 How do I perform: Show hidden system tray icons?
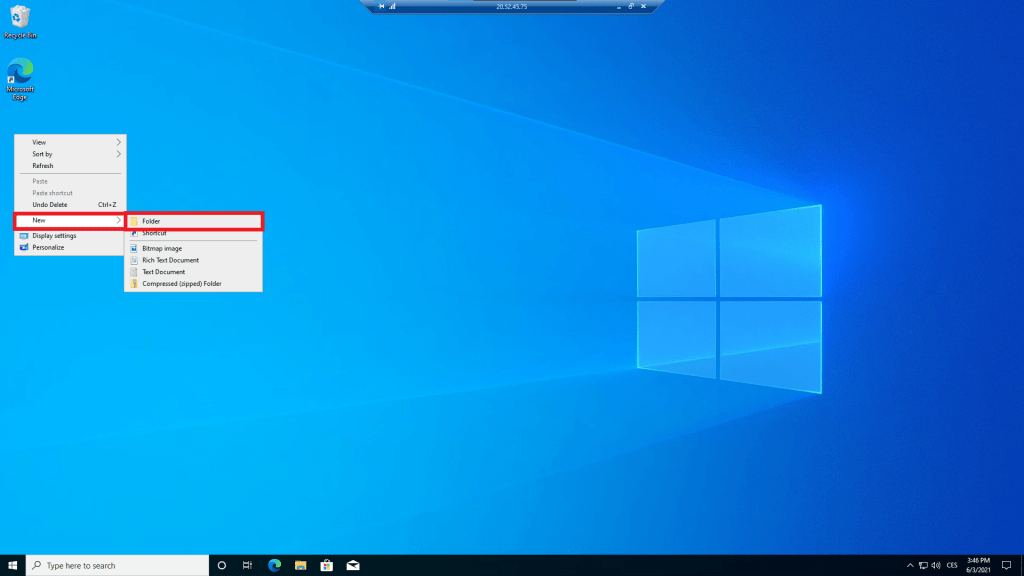point(909,565)
